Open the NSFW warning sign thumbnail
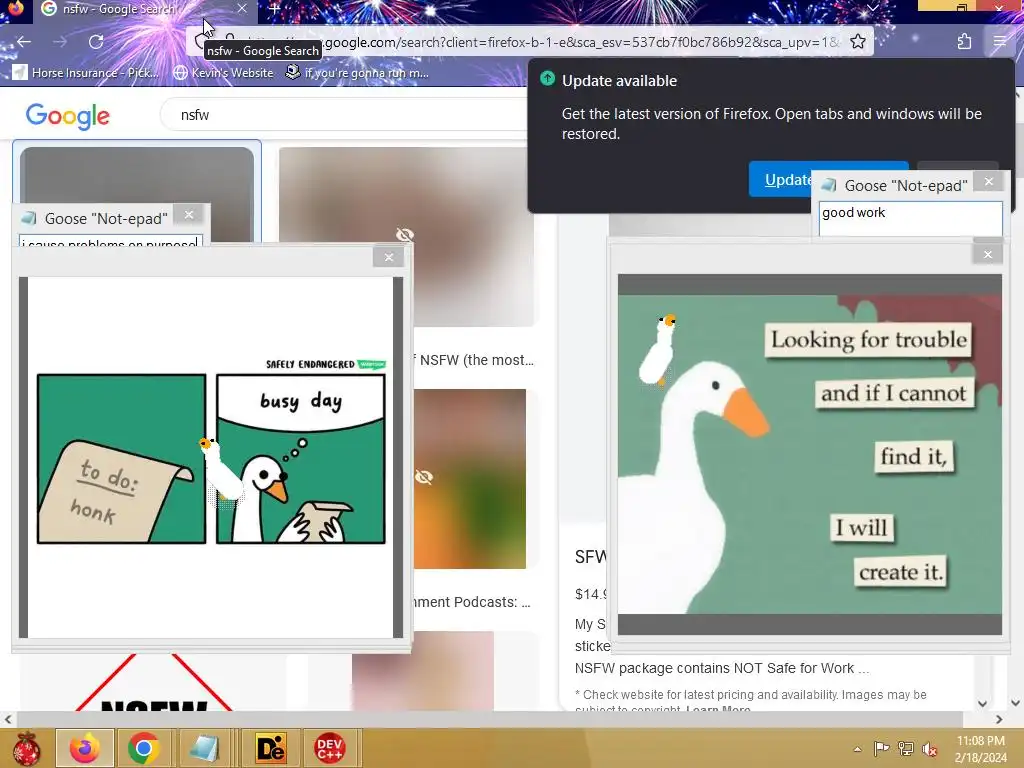Image resolution: width=1024 pixels, height=768 pixels. (154, 682)
